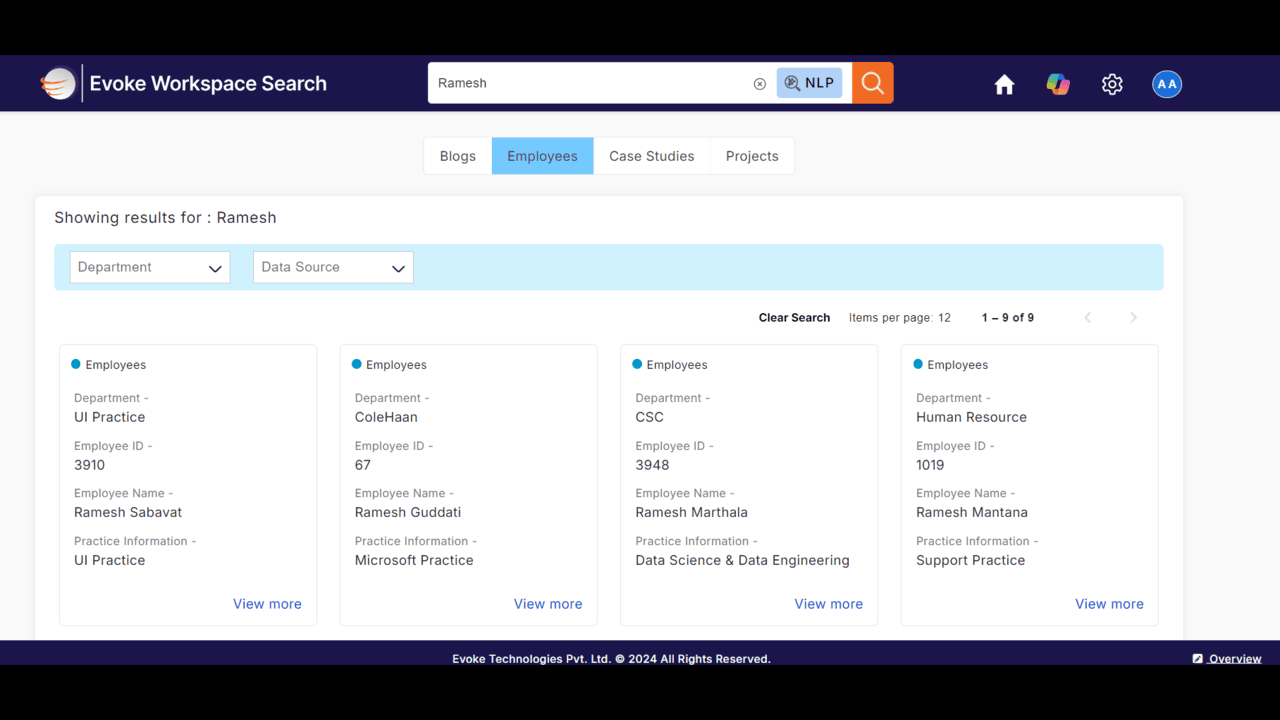Click into the Ramesh search input field
This screenshot has width=1280, height=720.
592,83
